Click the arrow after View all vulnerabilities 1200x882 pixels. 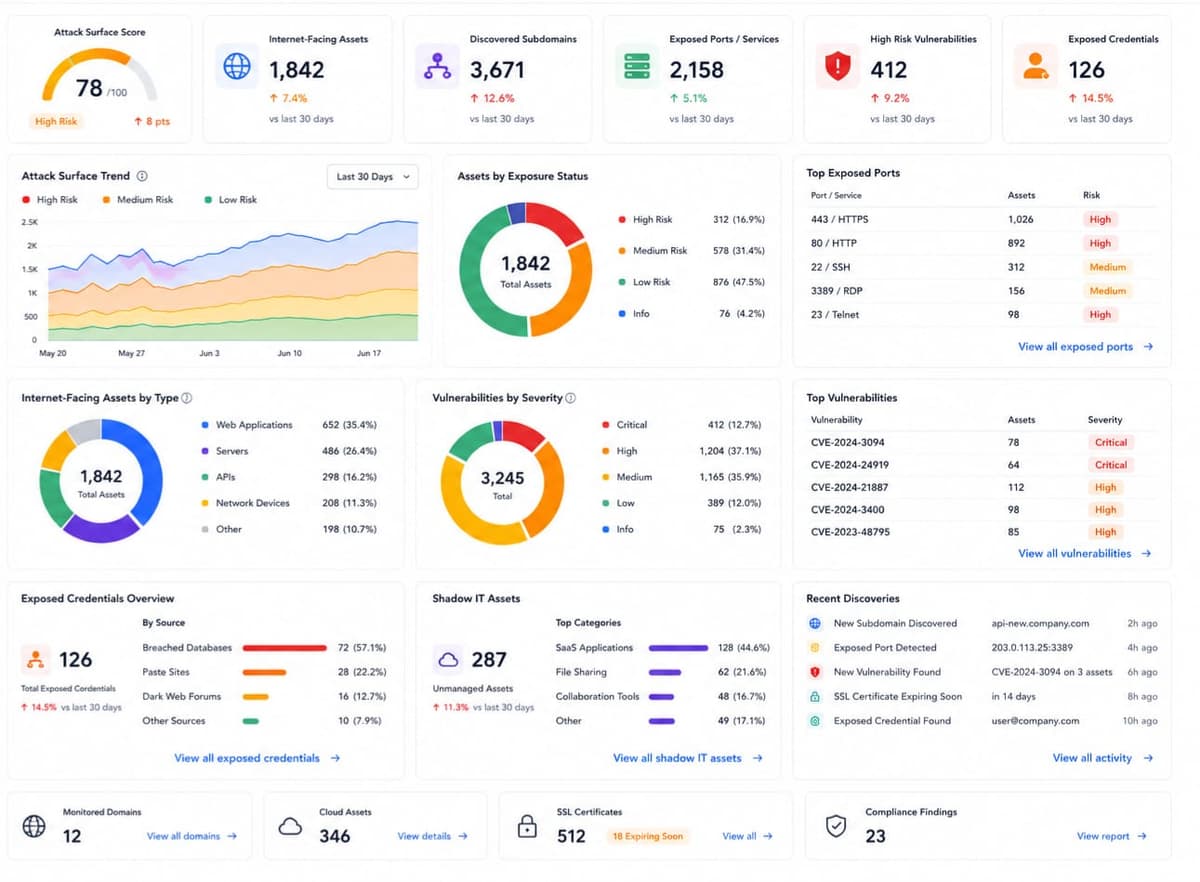coord(1146,553)
